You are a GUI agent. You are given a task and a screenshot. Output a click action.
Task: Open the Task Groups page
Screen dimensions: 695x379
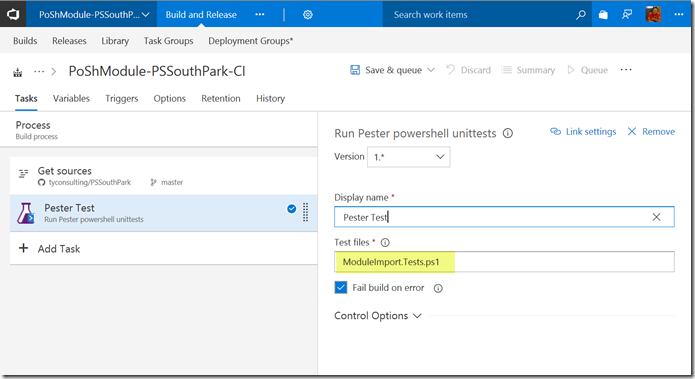point(168,41)
